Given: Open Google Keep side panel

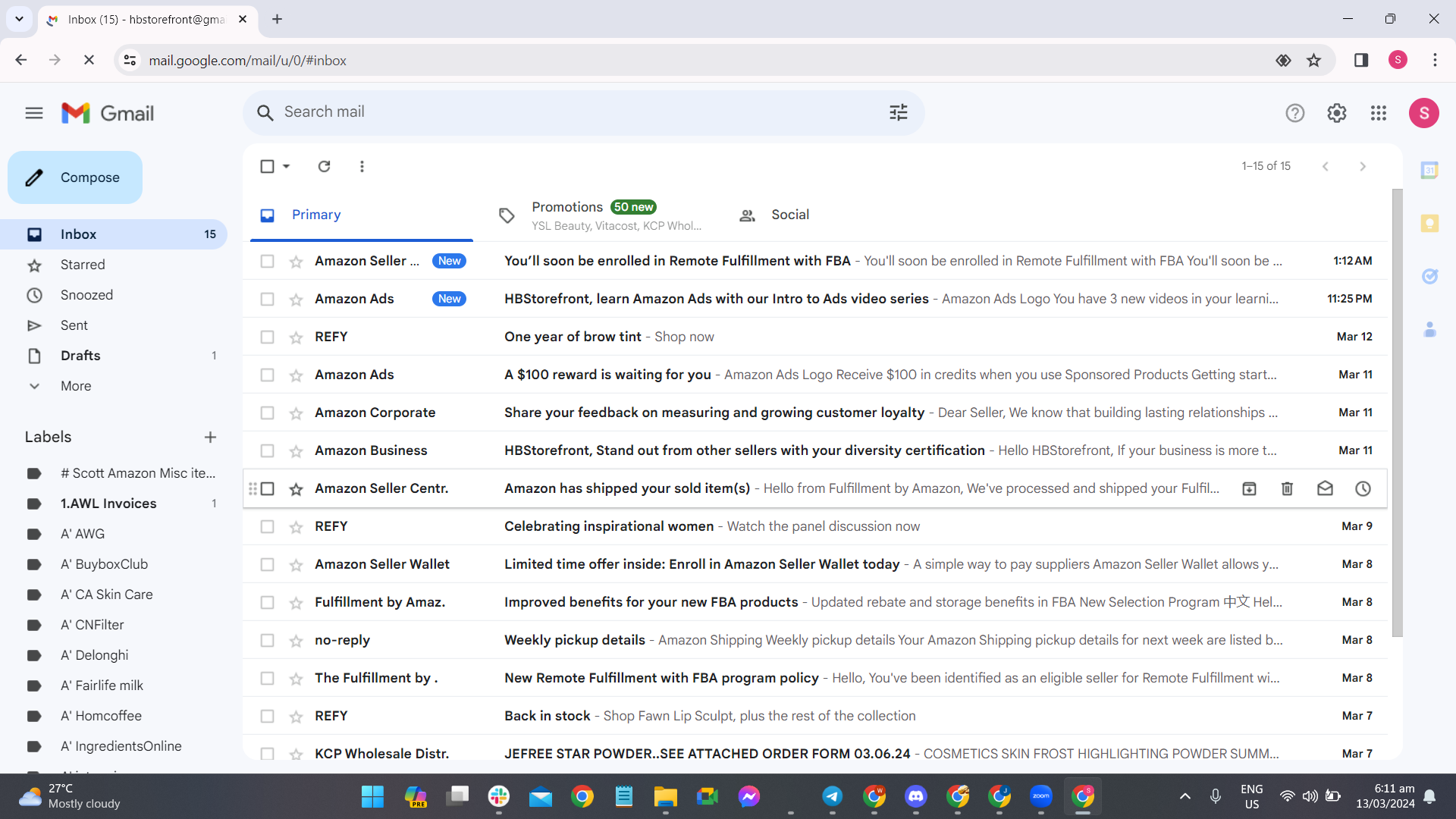Looking at the screenshot, I should click(x=1429, y=224).
